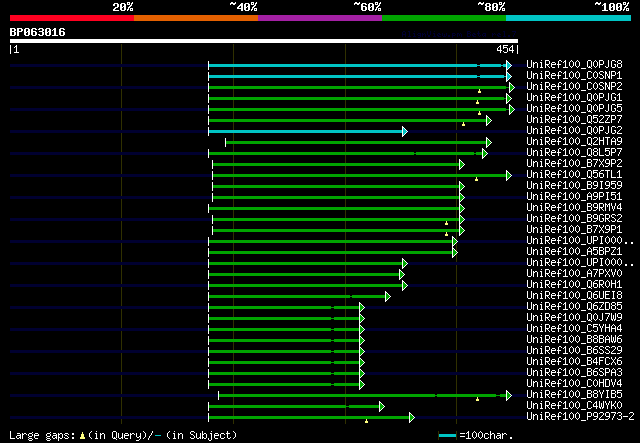Viewport: 640px width, 443px height.
Task: Select the UniRef100_Q6R0H1 hit label
Action: [x=574, y=285]
